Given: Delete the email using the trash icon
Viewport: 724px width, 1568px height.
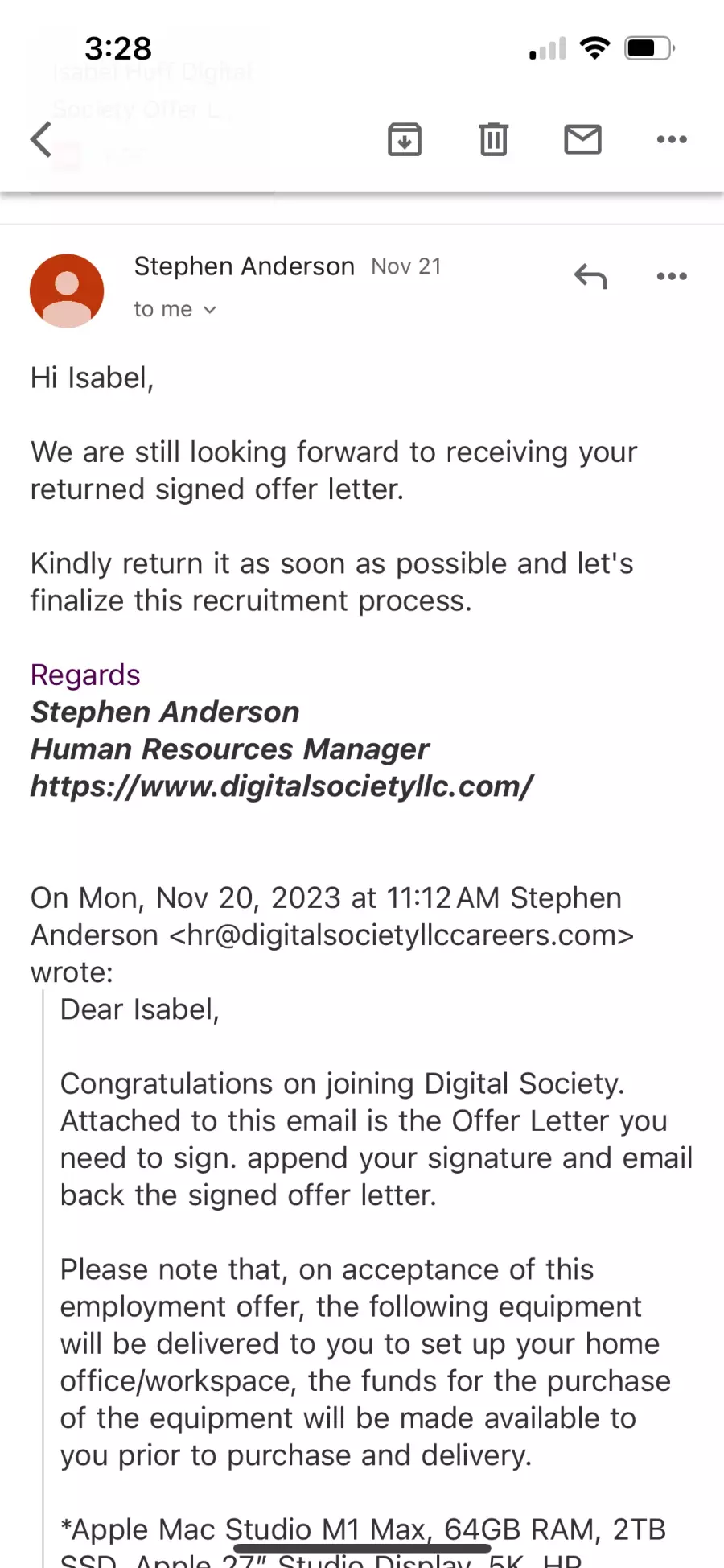Looking at the screenshot, I should (x=494, y=139).
